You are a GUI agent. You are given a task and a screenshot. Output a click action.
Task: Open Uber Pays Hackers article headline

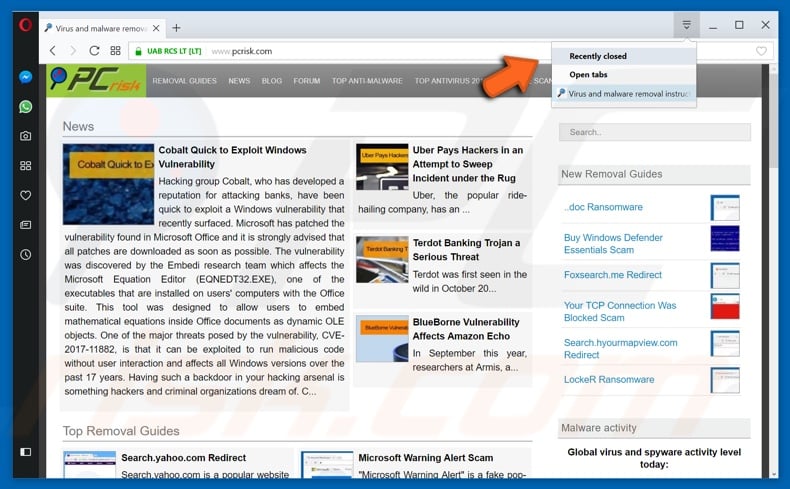click(x=468, y=164)
